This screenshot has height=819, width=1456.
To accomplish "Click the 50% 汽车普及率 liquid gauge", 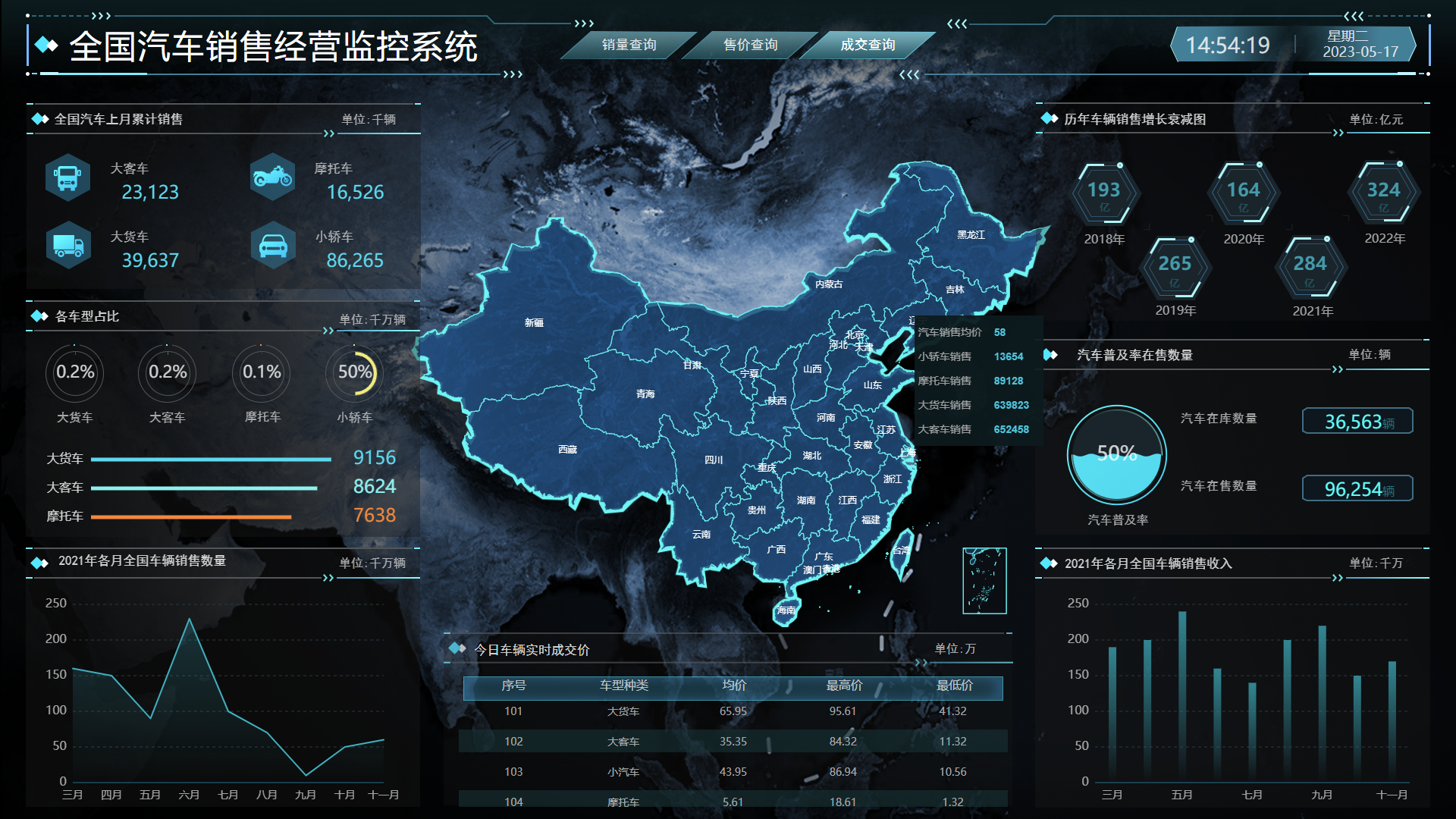I will pyautogui.click(x=1117, y=455).
